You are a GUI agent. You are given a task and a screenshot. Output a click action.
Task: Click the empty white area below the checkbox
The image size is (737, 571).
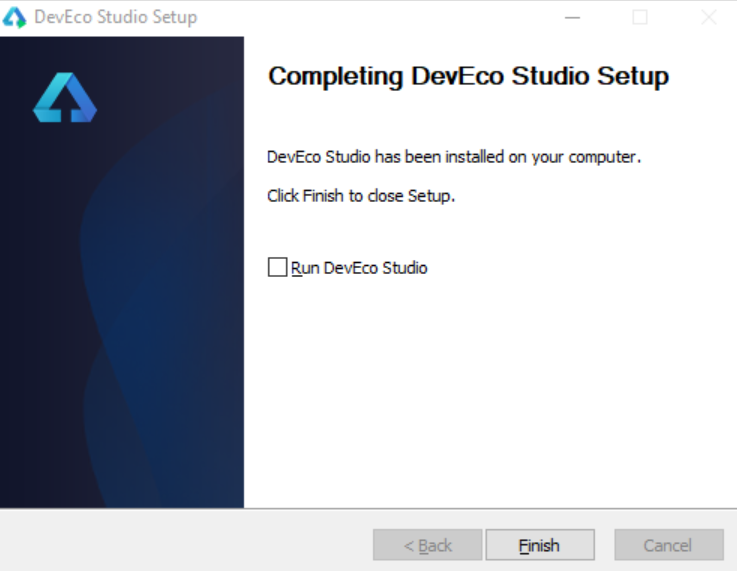tap(489, 390)
